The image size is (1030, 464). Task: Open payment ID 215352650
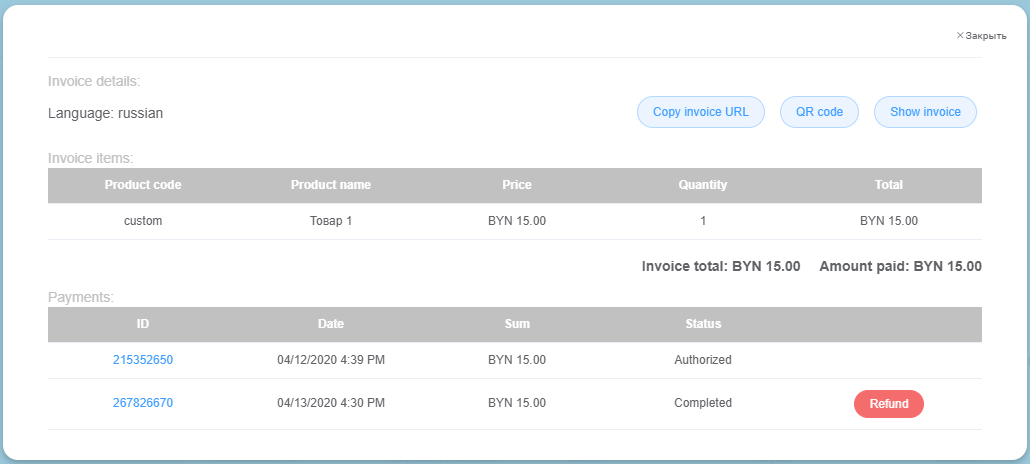143,360
